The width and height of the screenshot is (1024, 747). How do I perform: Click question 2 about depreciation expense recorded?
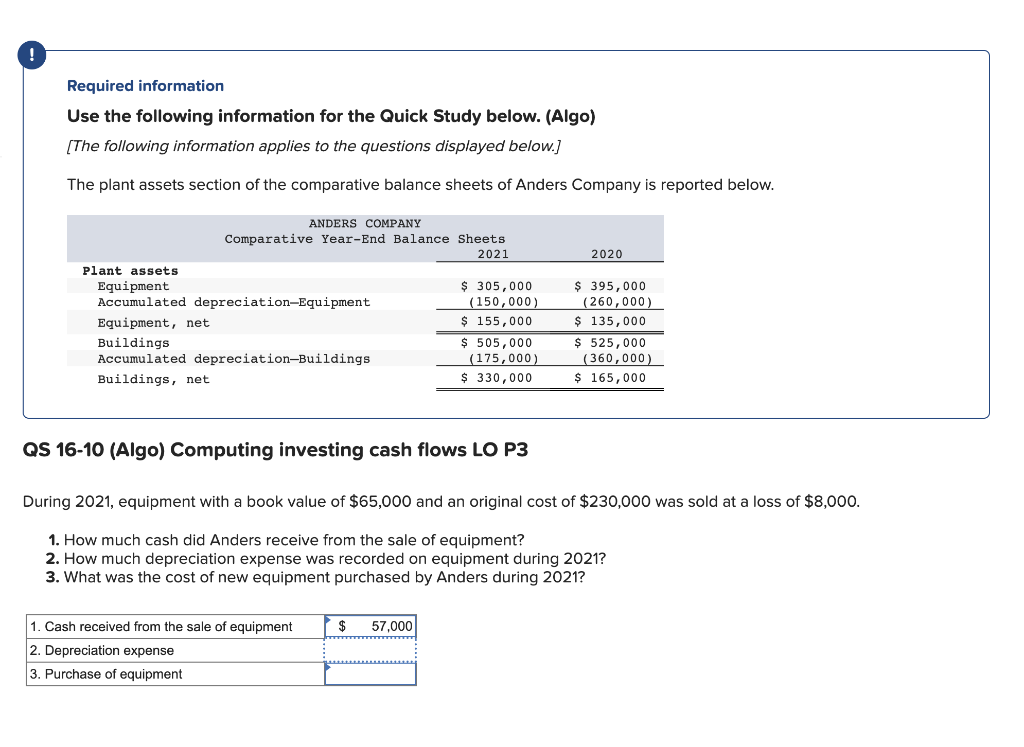pos(326,559)
